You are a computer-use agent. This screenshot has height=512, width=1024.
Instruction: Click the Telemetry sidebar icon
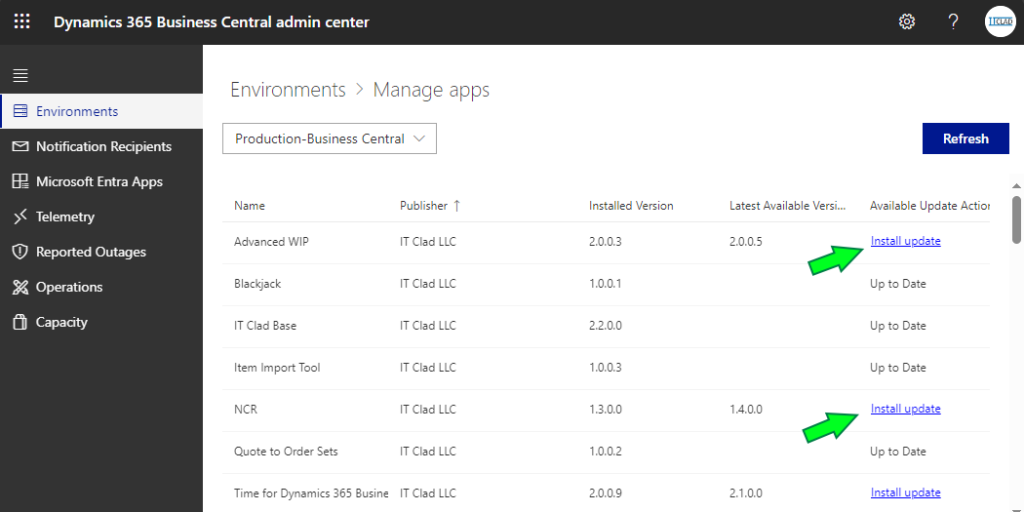point(20,217)
